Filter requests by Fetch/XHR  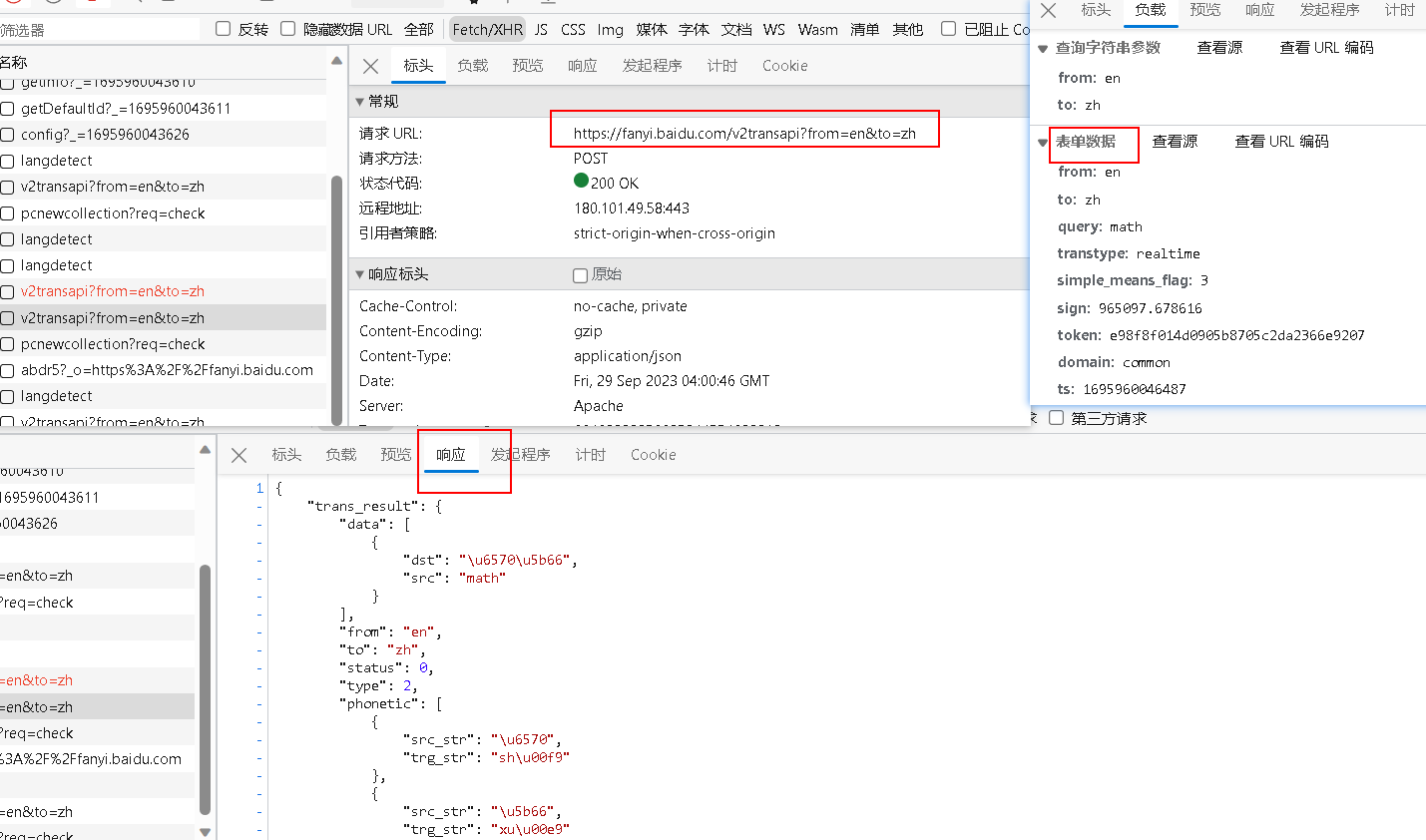coord(488,30)
